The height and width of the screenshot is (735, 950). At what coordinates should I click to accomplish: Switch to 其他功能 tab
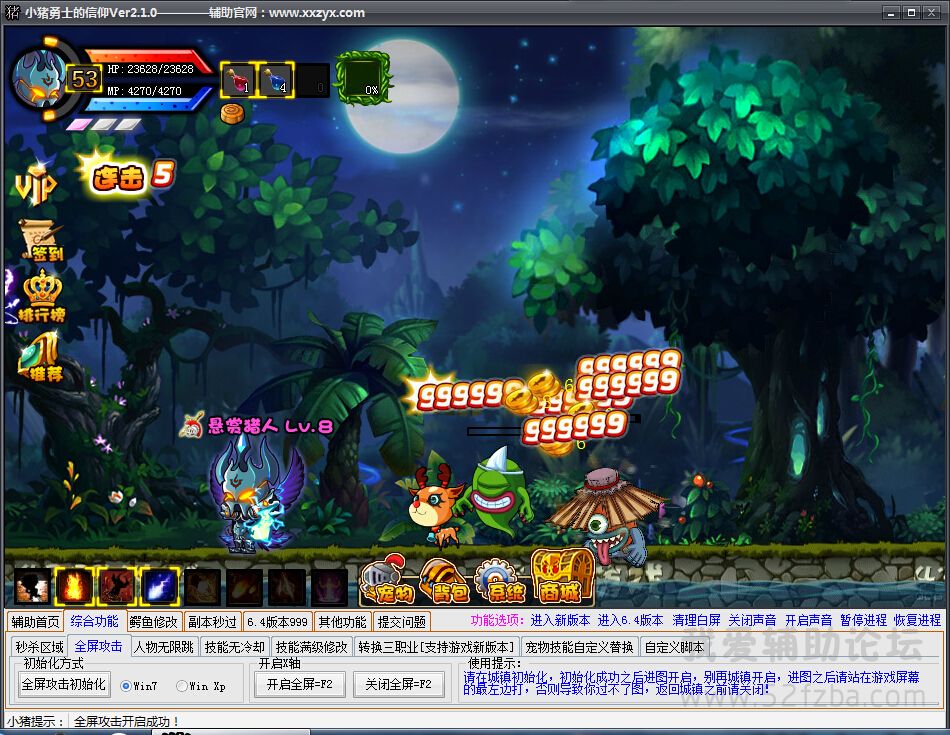tap(342, 622)
